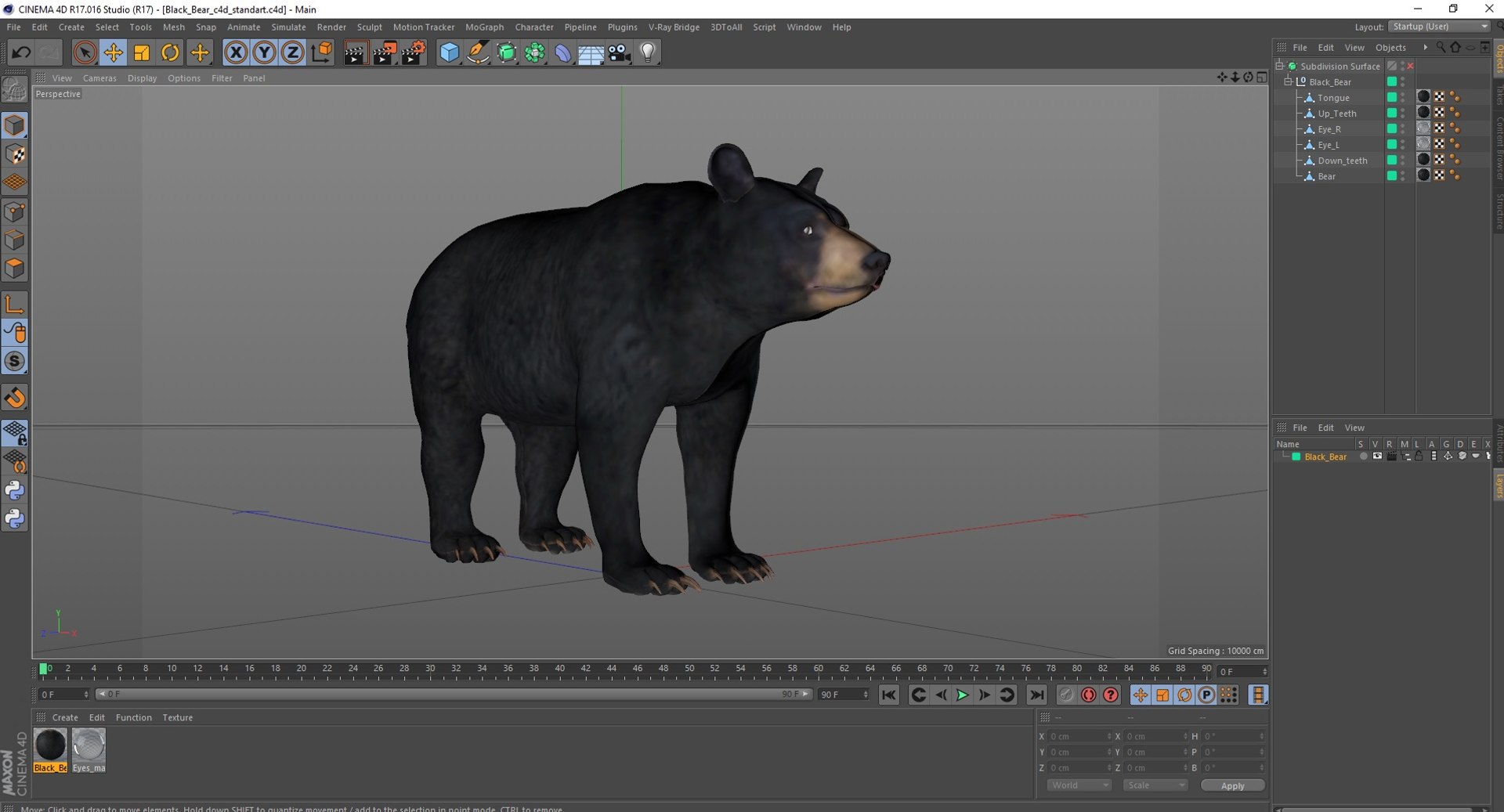1504x812 pixels.
Task: Open the Layout dropdown
Action: pyautogui.click(x=1440, y=27)
